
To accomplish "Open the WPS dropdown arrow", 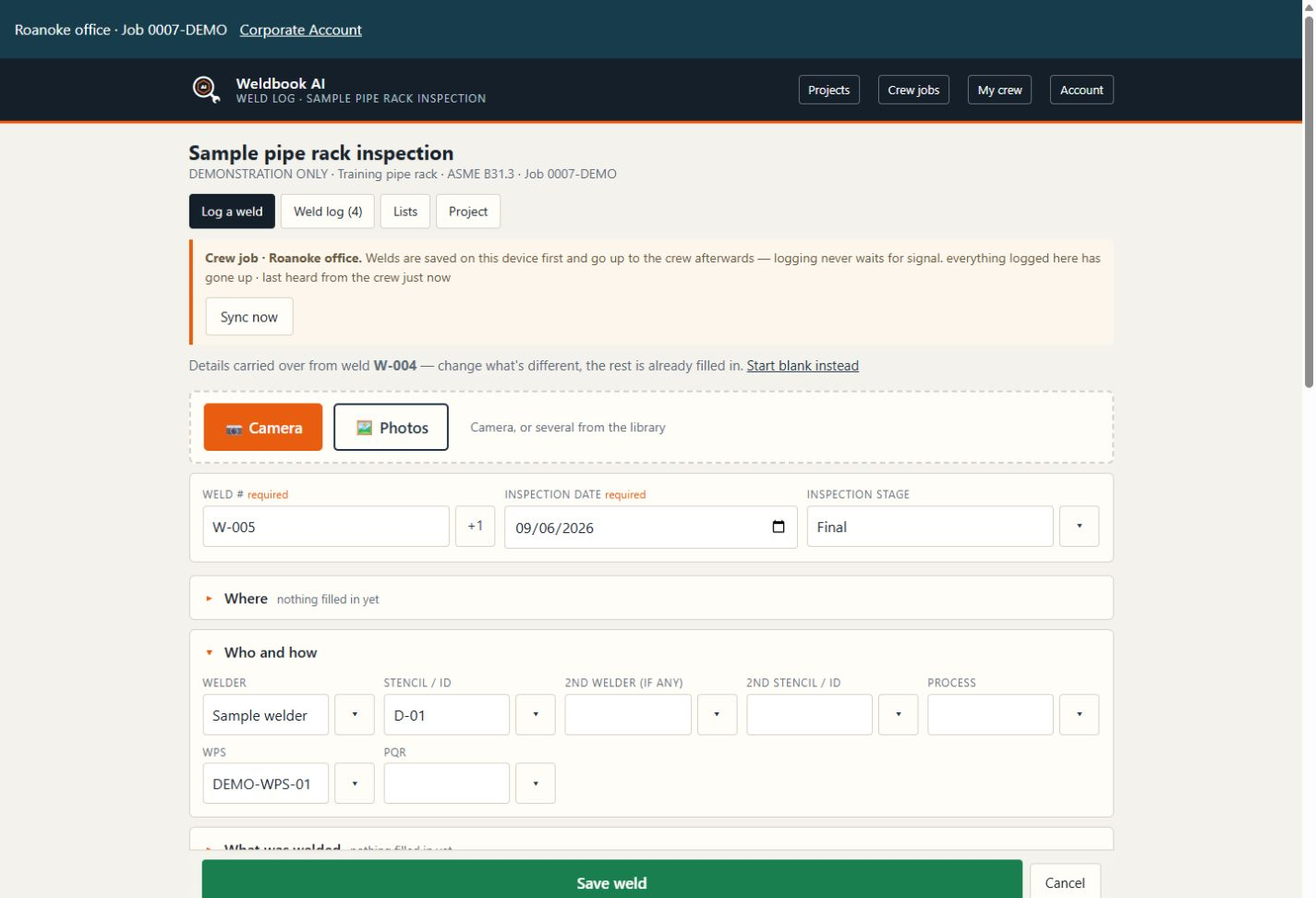I will click(355, 783).
